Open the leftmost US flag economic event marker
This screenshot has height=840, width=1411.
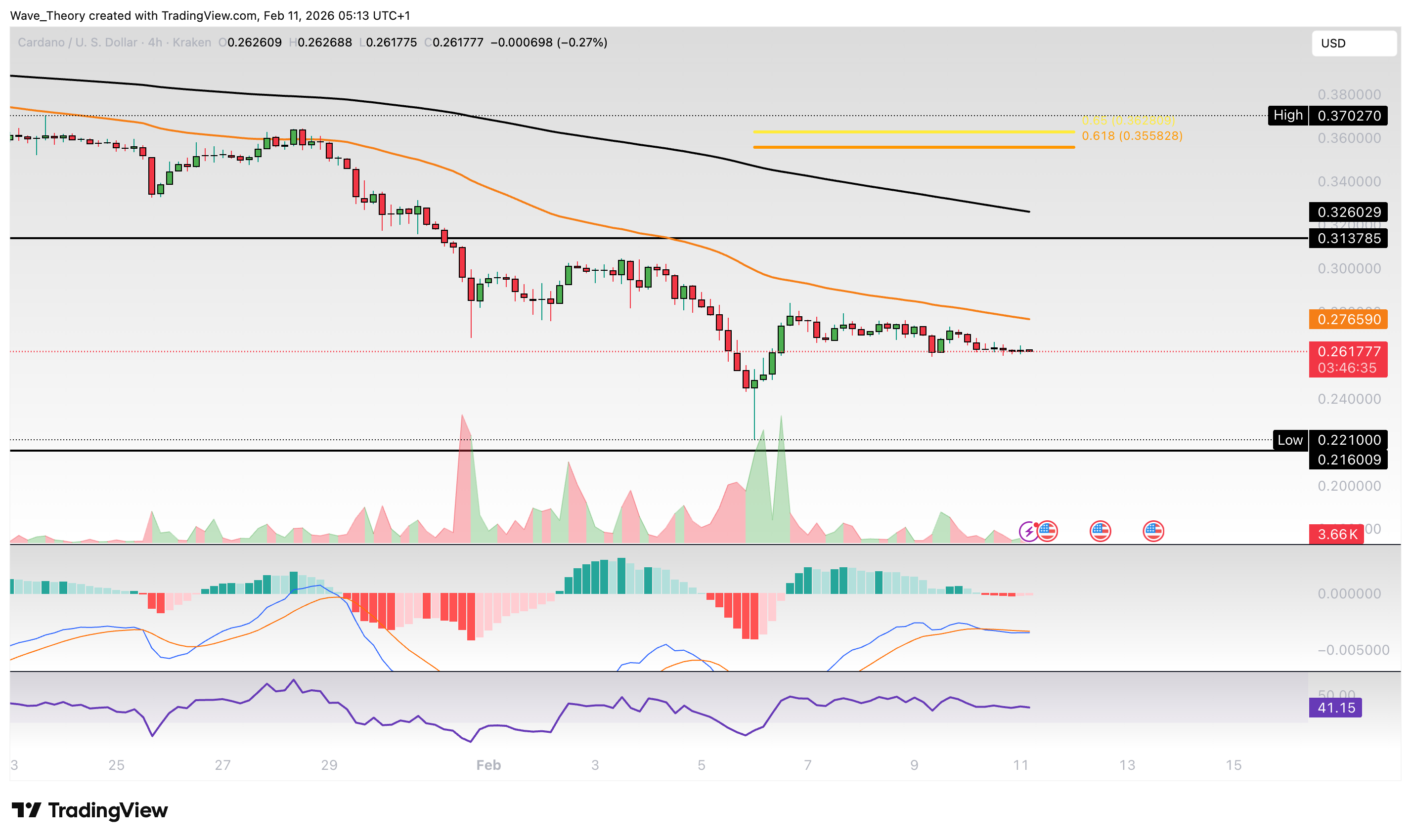[1047, 532]
